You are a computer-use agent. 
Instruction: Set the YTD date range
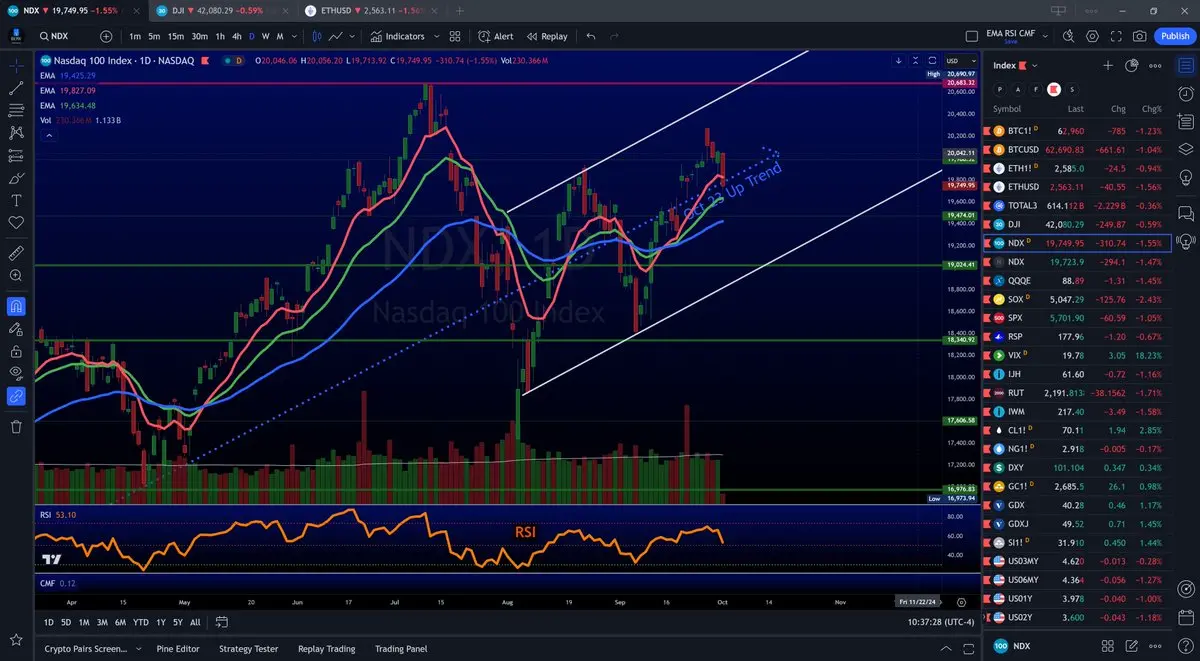click(x=140, y=622)
